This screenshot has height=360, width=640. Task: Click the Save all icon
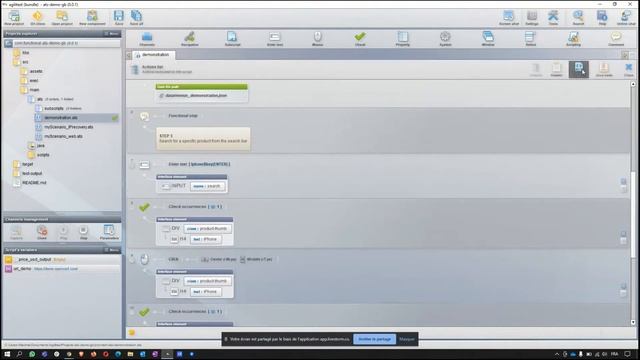(x=136, y=18)
